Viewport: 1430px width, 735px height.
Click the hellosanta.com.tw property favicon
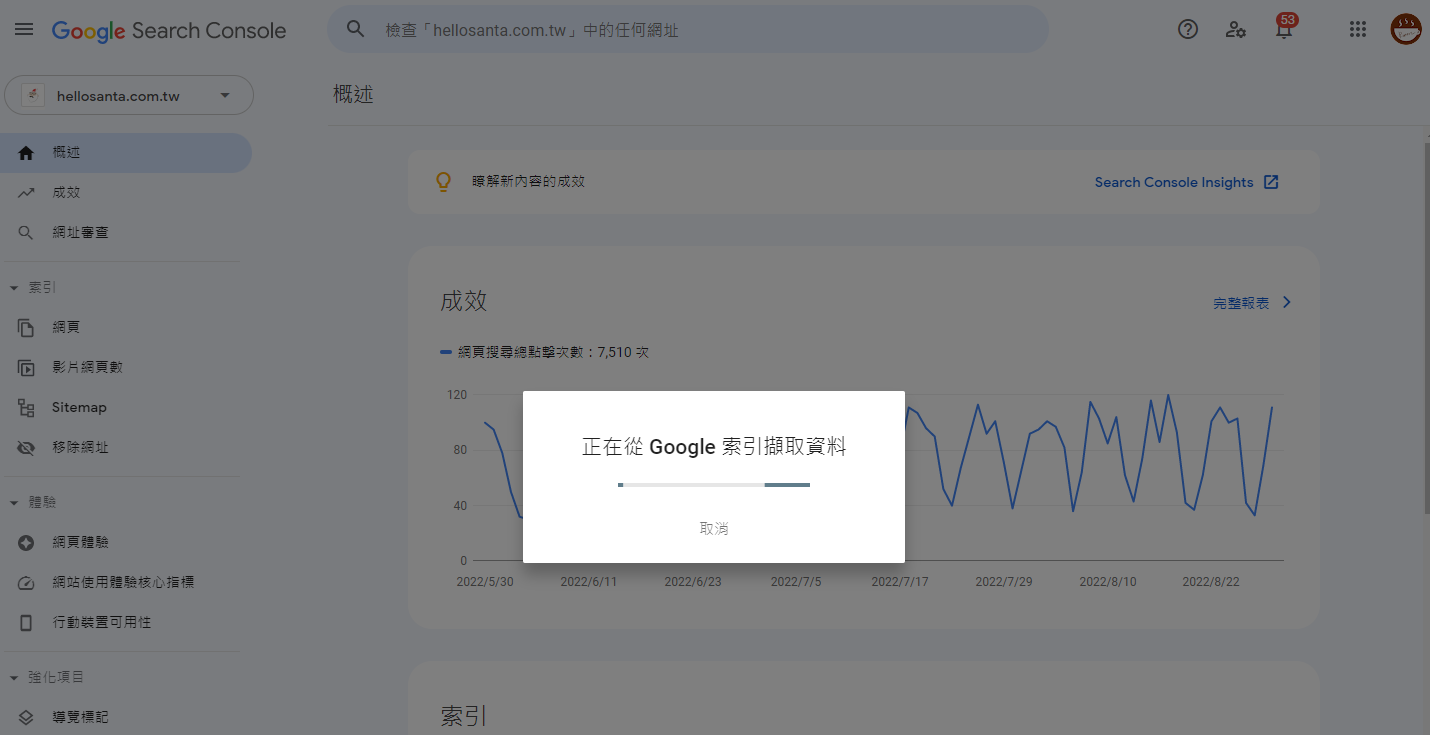coord(33,96)
